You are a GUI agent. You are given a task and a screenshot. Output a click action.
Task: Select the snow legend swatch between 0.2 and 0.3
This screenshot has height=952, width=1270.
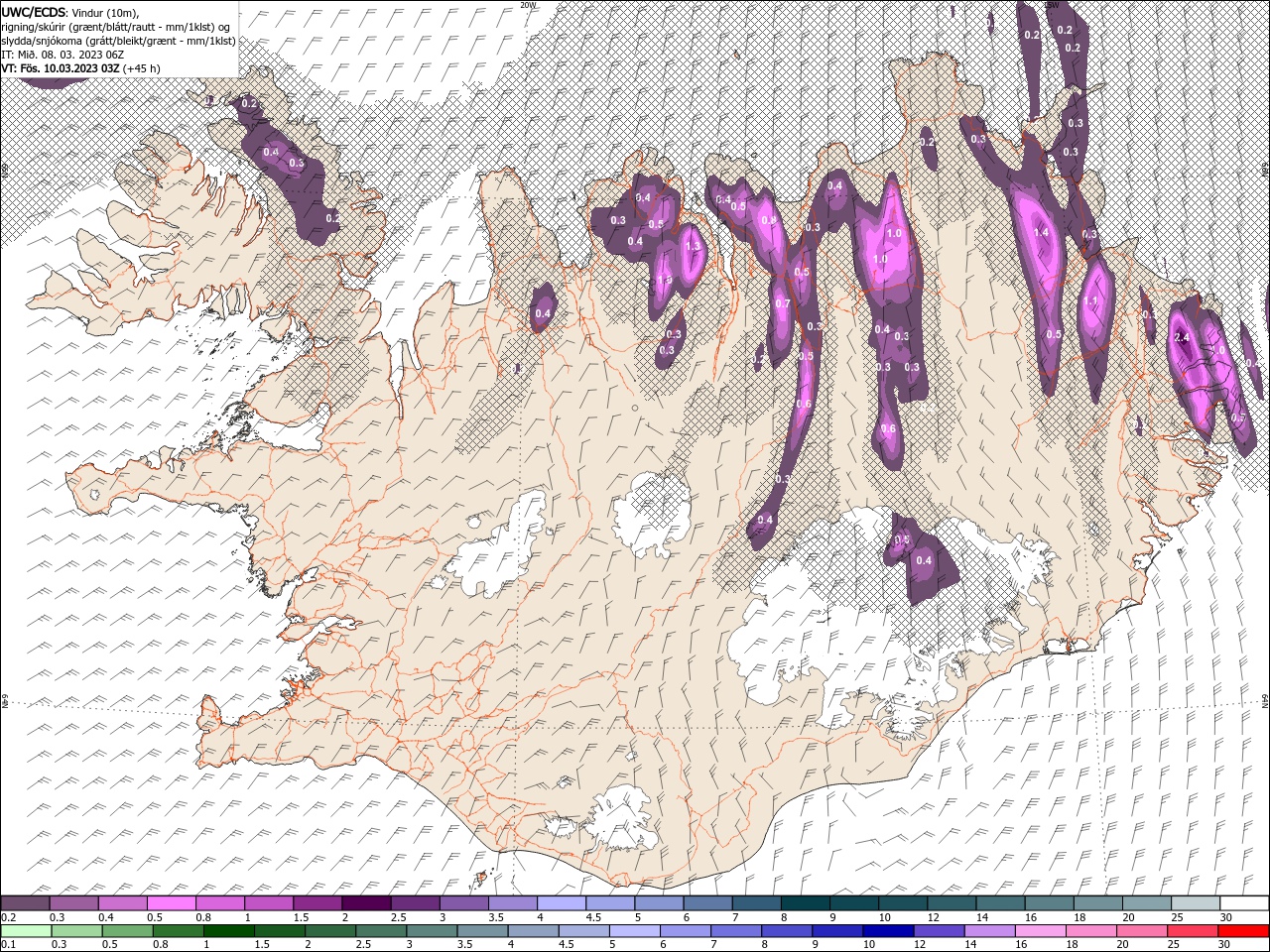pos(26,903)
